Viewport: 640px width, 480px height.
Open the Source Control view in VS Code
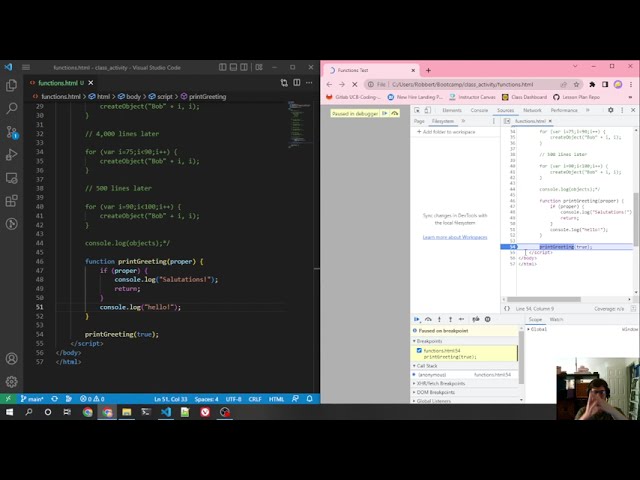pyautogui.click(x=11, y=132)
